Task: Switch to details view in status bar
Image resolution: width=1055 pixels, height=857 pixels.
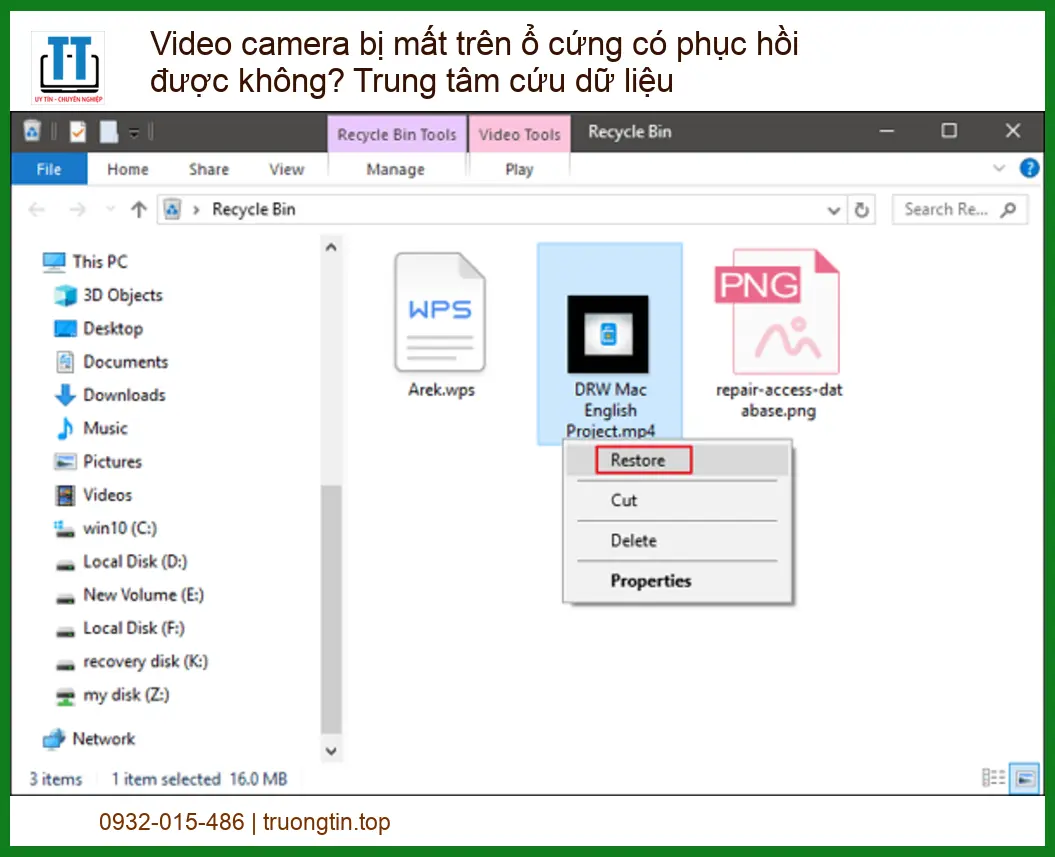Action: pyautogui.click(x=993, y=778)
